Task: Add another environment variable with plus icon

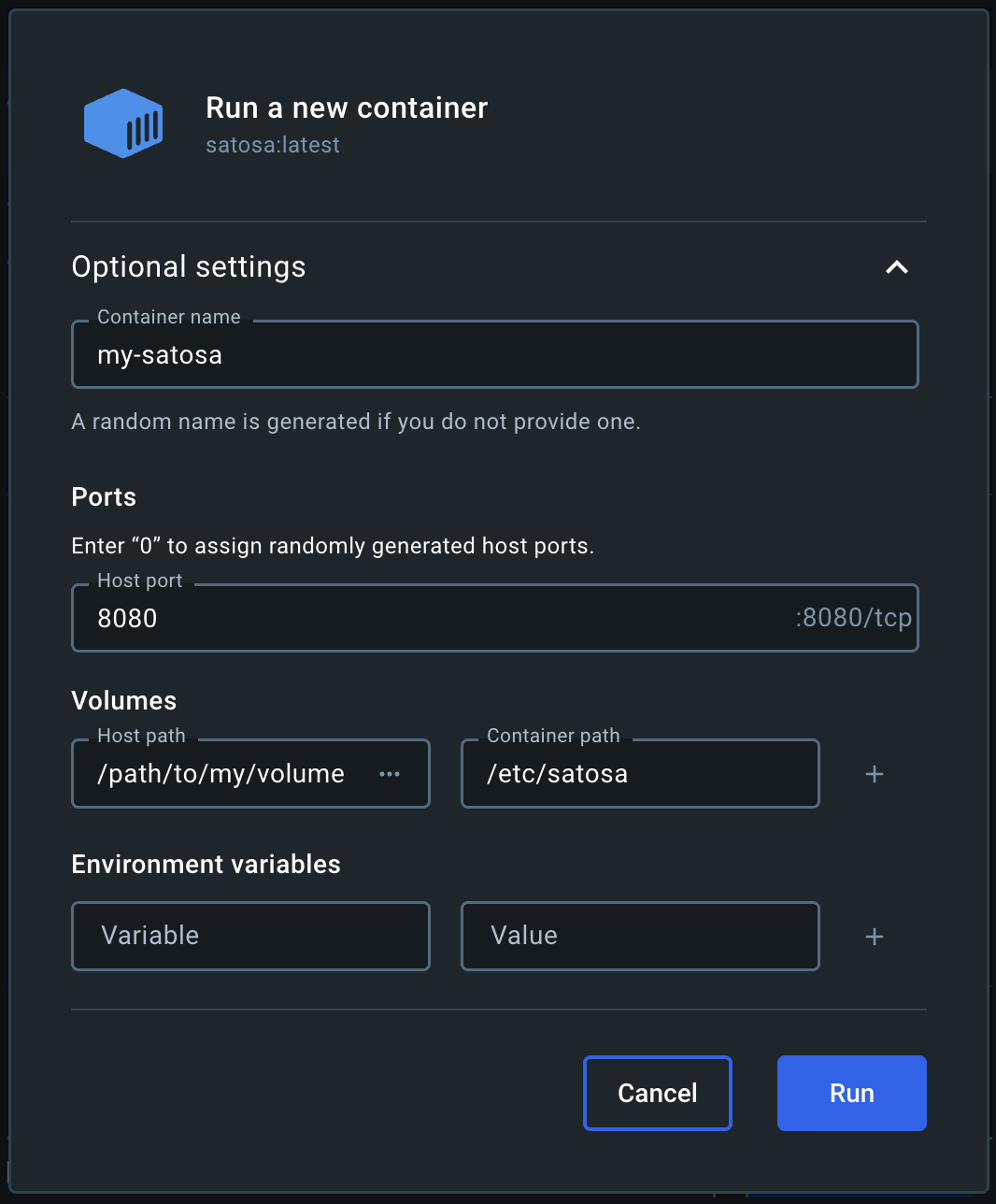Action: pyautogui.click(x=875, y=937)
